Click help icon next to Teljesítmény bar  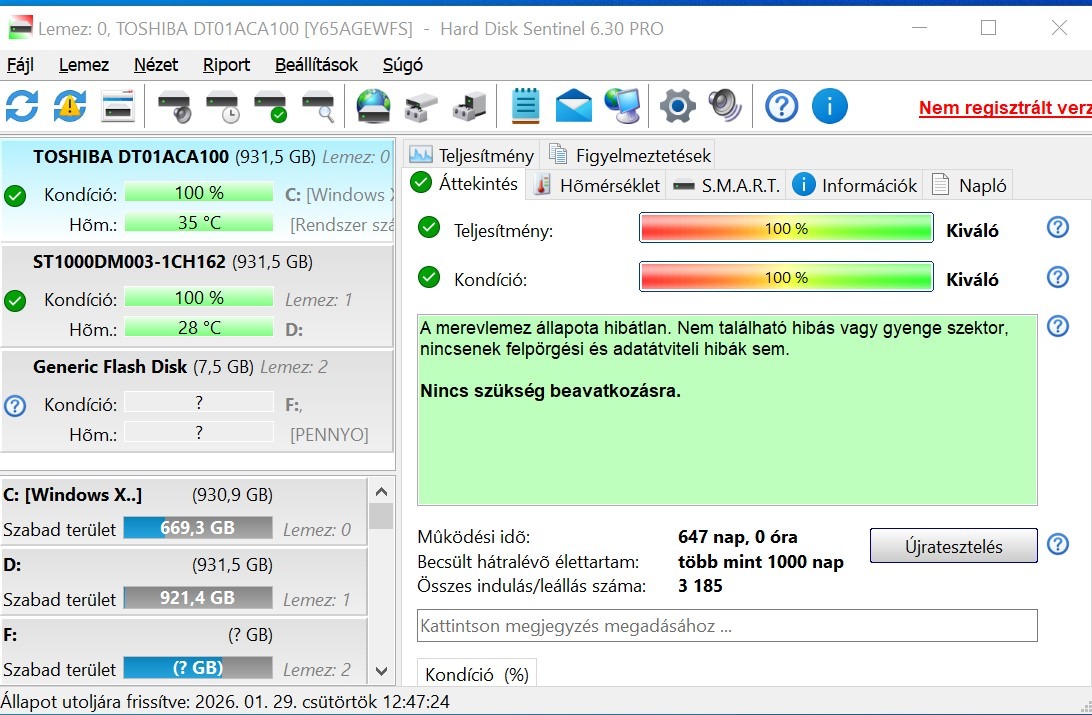(x=1057, y=227)
